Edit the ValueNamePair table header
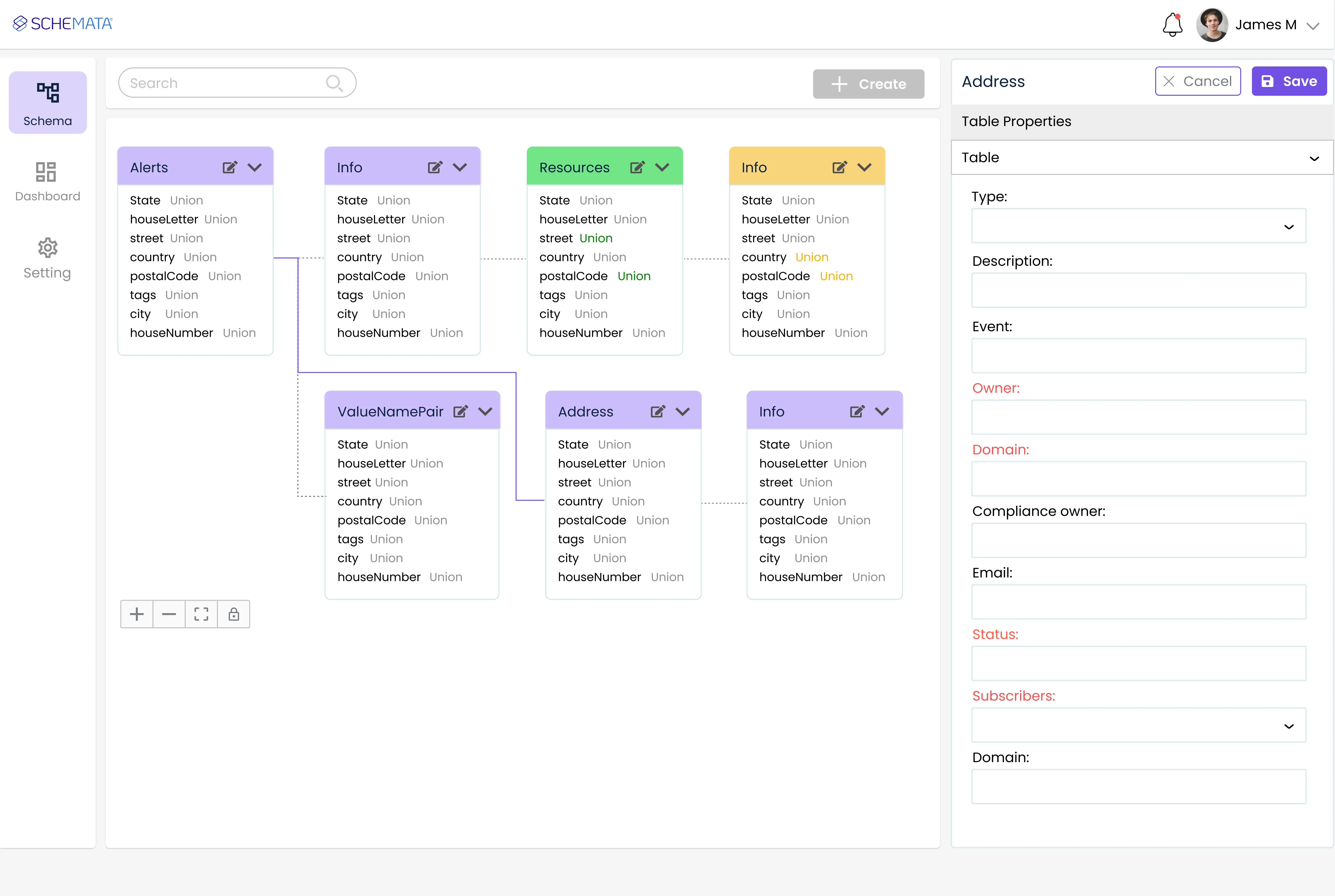This screenshot has height=896, width=1335. tap(461, 411)
